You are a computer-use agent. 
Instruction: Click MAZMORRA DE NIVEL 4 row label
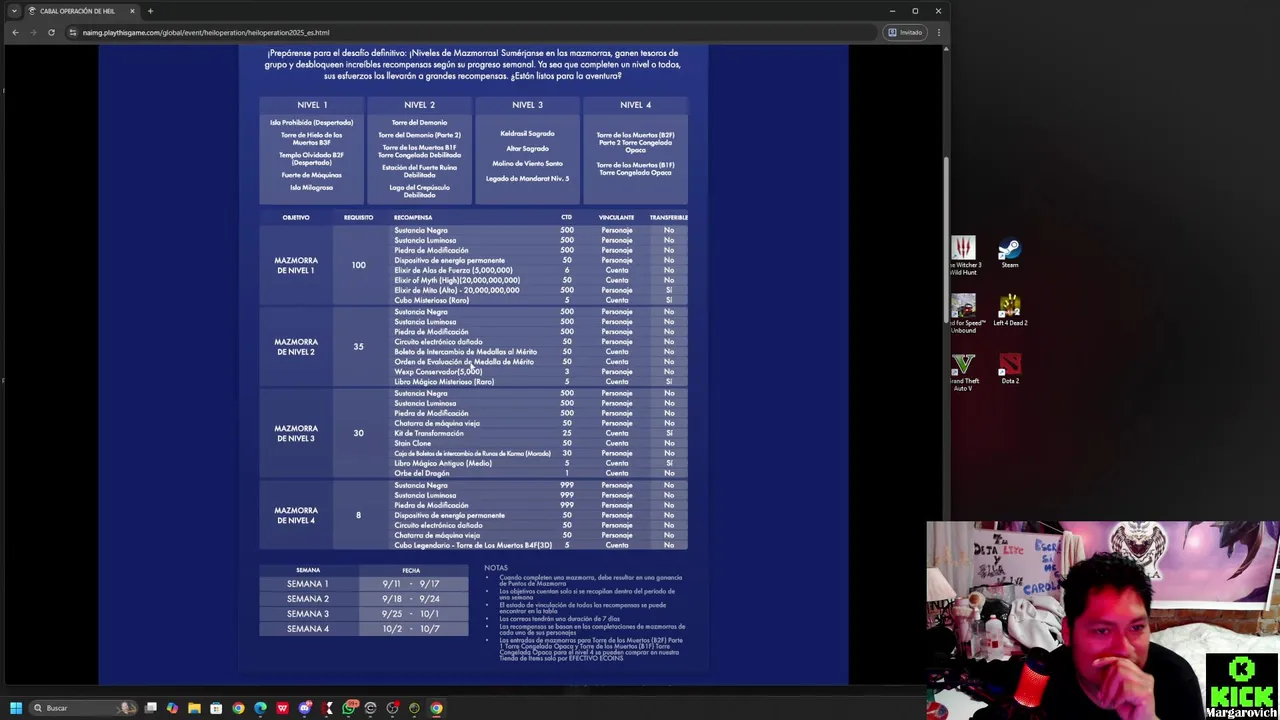point(296,515)
